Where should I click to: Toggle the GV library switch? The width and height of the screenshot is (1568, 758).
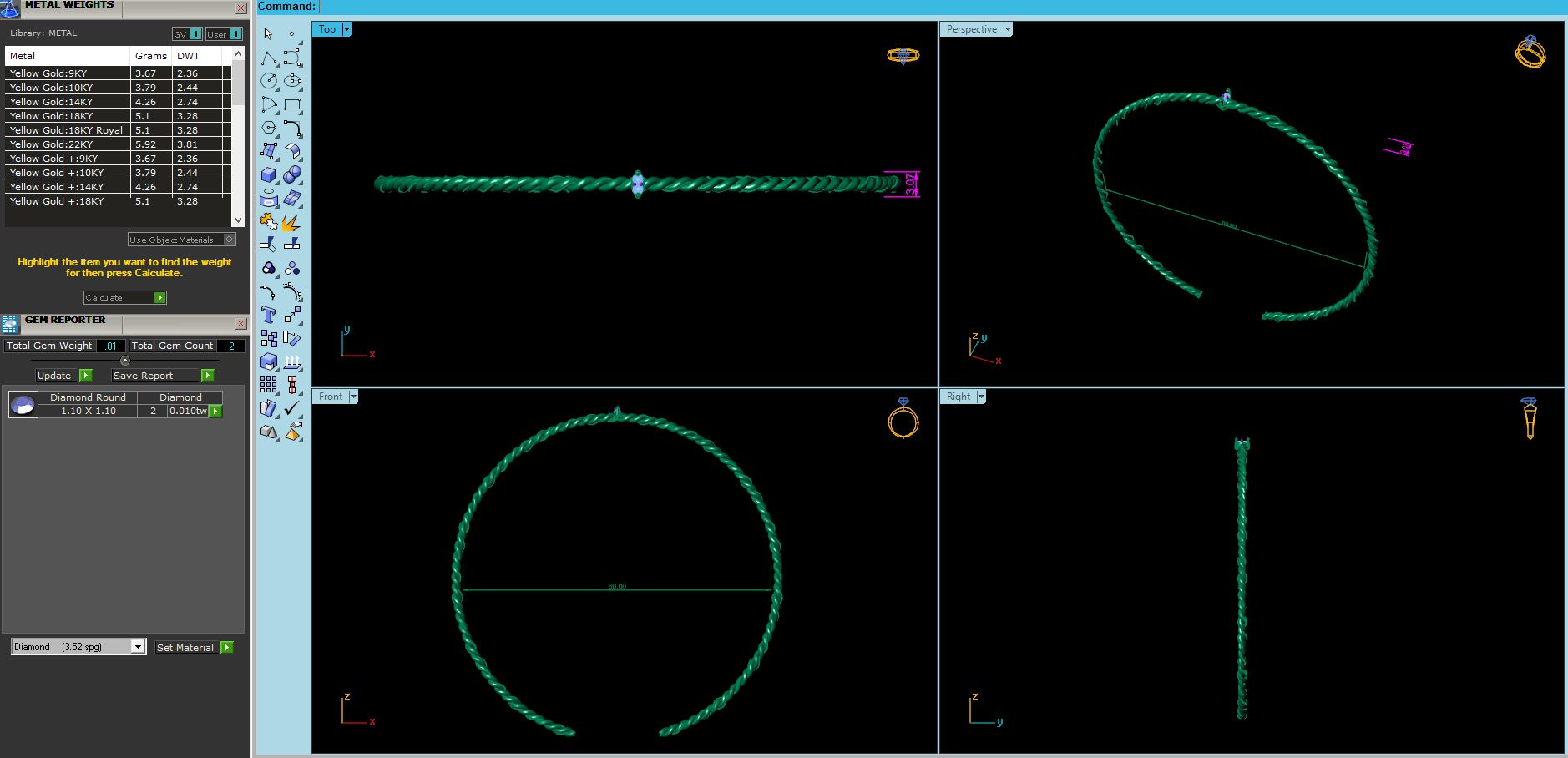[x=188, y=34]
